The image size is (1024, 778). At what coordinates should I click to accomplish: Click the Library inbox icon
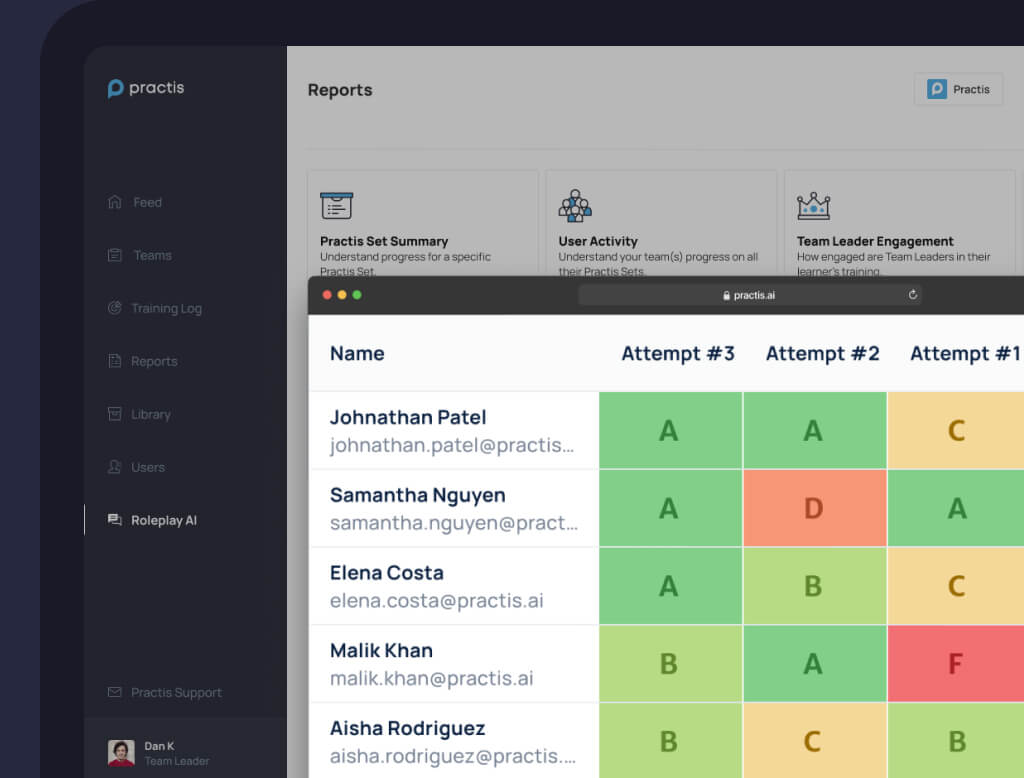(x=115, y=414)
